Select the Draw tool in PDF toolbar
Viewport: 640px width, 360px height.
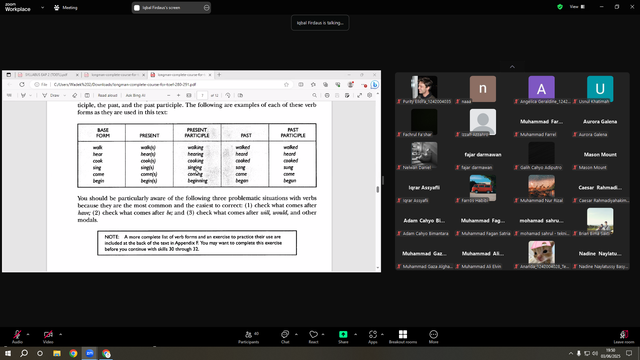pos(51,96)
